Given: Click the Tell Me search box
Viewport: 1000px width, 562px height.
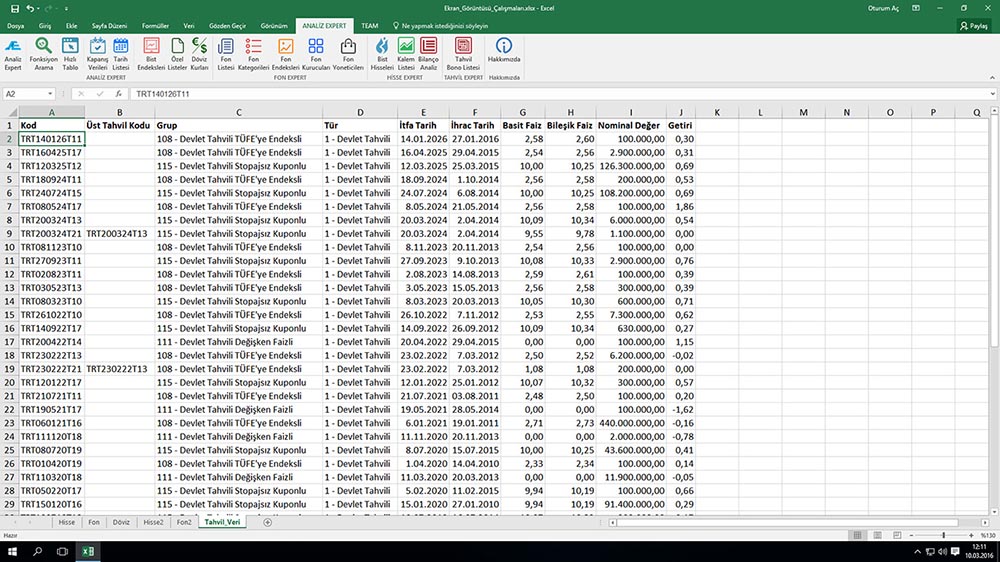Looking at the screenshot, I should (x=440, y=26).
